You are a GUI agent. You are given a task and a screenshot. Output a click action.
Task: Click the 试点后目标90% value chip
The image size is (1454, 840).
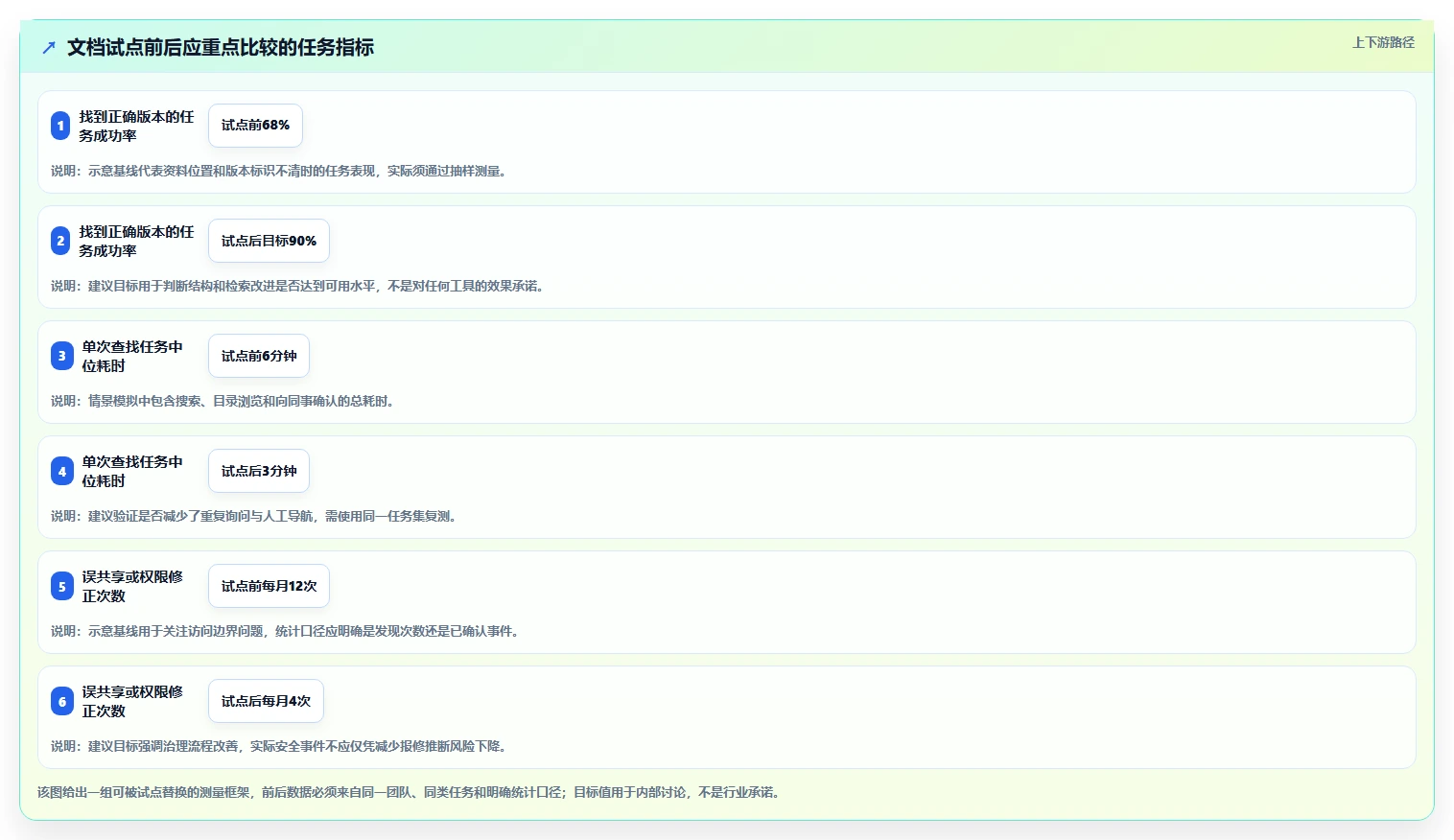click(269, 241)
